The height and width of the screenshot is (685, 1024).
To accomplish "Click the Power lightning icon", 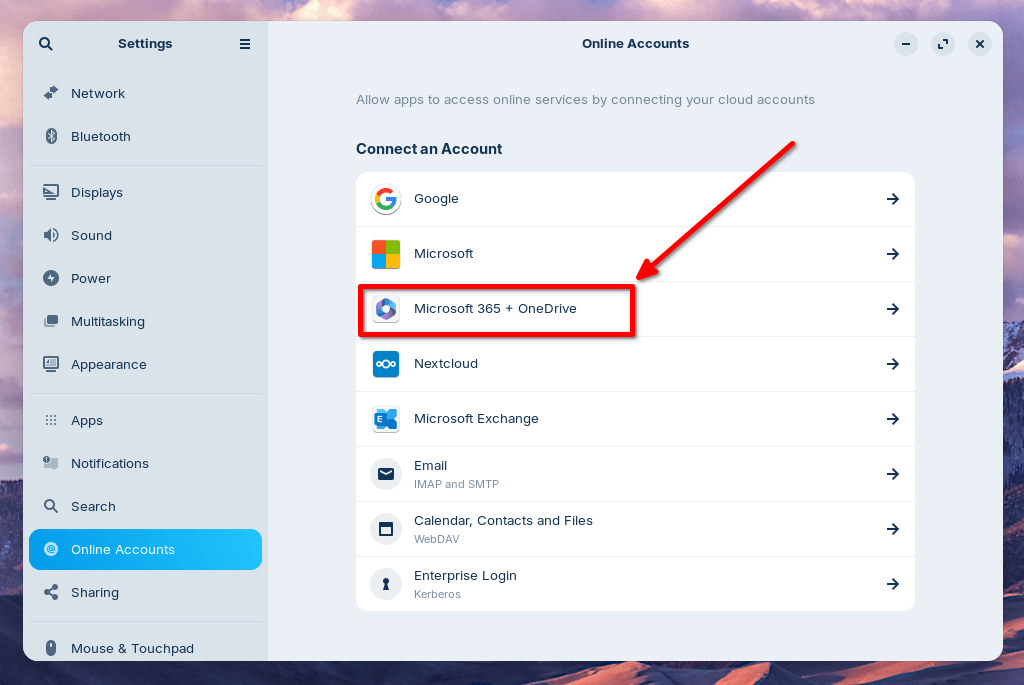I will [x=51, y=278].
